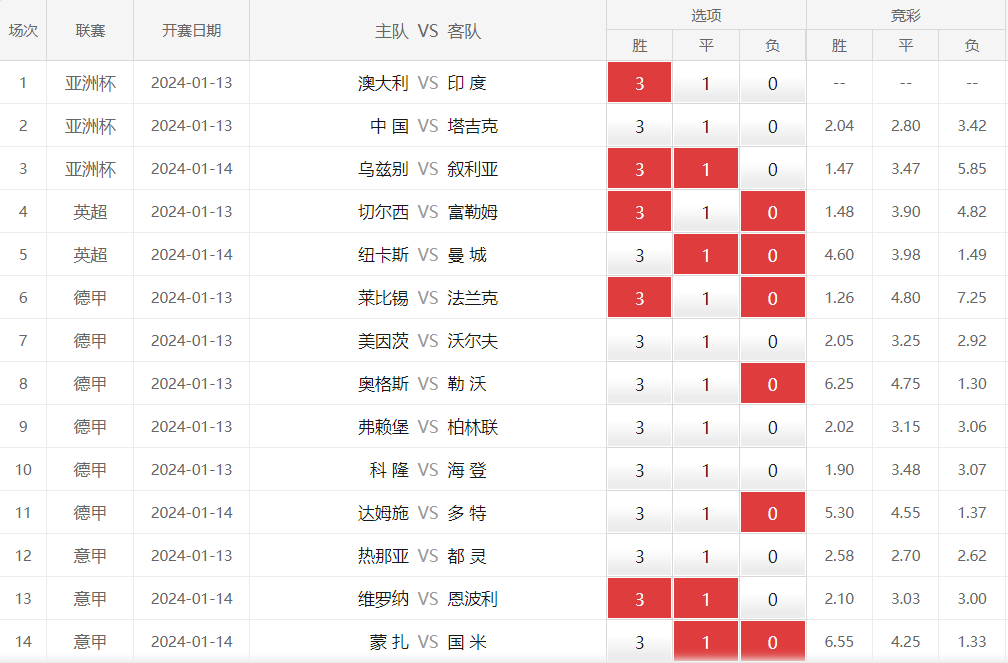Select win option 3 for 弗赖堡 VS 柏林联
Image resolution: width=1008 pixels, height=663 pixels.
click(639, 427)
